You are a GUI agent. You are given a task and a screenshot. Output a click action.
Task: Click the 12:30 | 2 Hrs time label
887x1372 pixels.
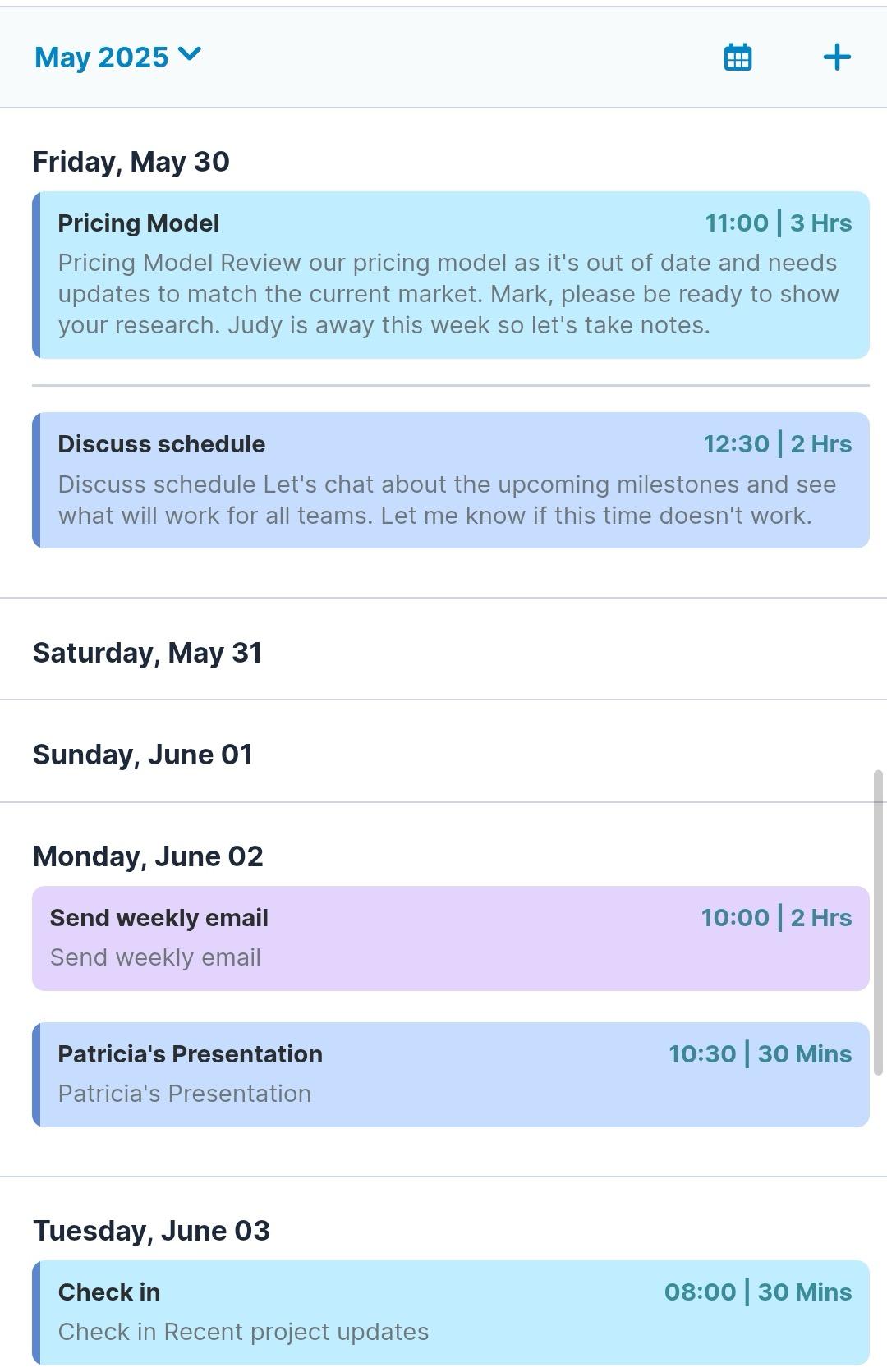777,444
